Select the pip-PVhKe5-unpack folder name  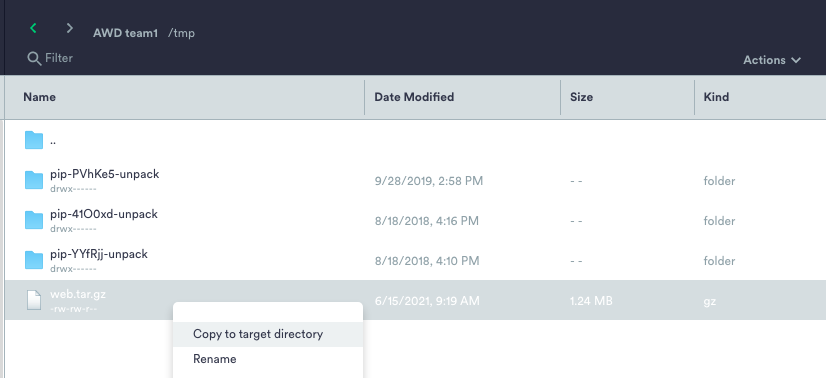click(105, 174)
